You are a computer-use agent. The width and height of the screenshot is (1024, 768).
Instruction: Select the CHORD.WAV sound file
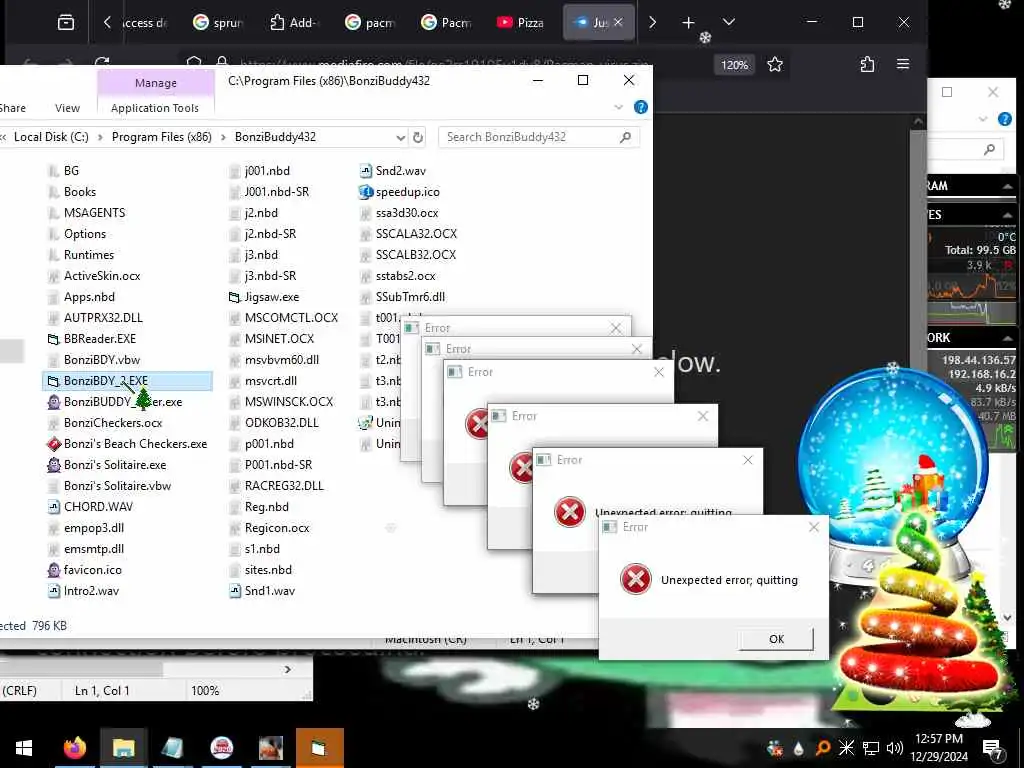(x=90, y=507)
